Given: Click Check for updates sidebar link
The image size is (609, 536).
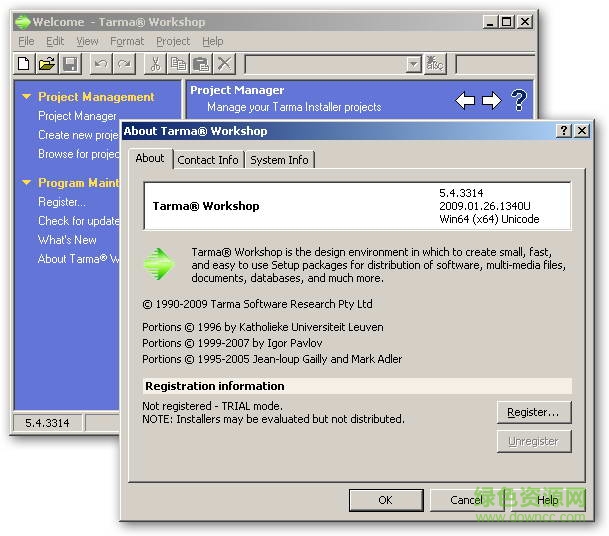Looking at the screenshot, I should coord(78,221).
